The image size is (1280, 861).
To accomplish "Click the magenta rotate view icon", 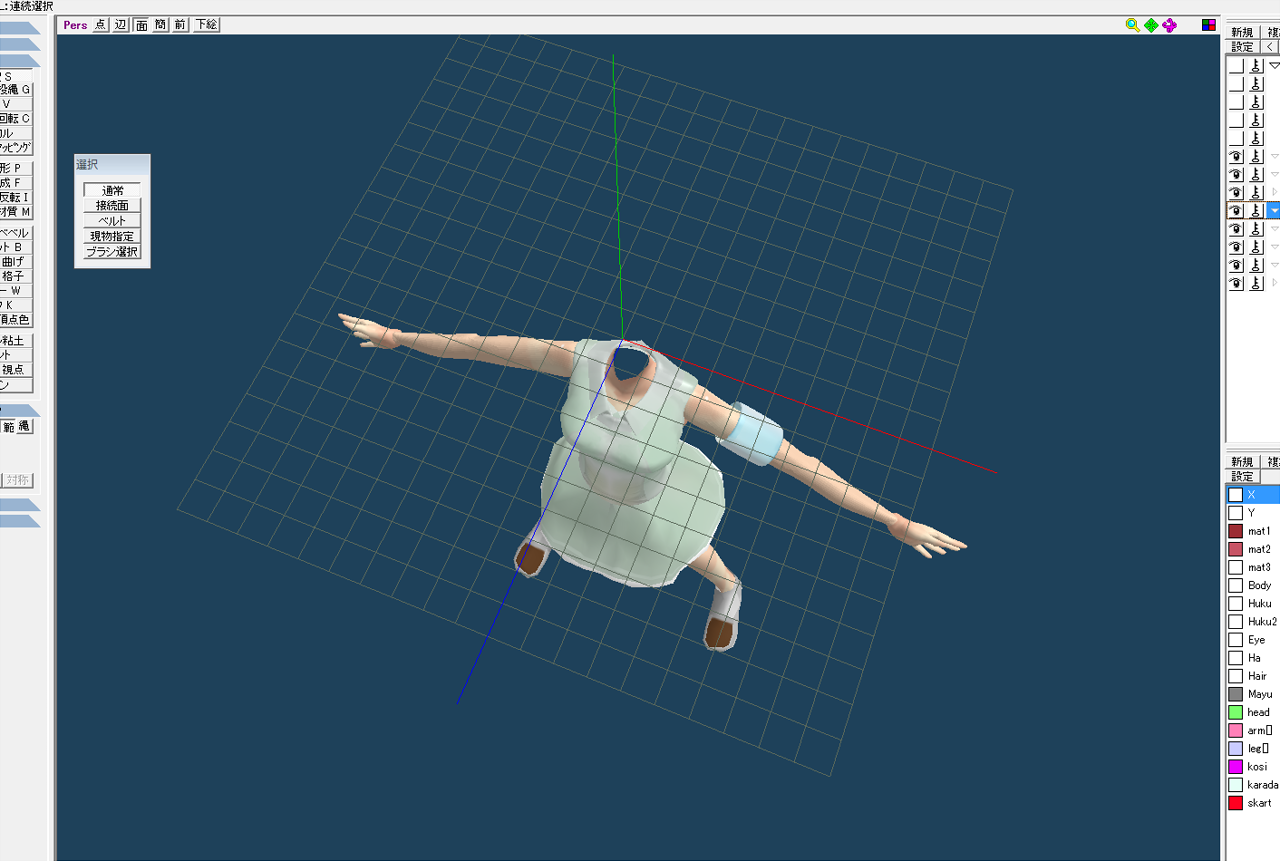I will (x=1169, y=25).
